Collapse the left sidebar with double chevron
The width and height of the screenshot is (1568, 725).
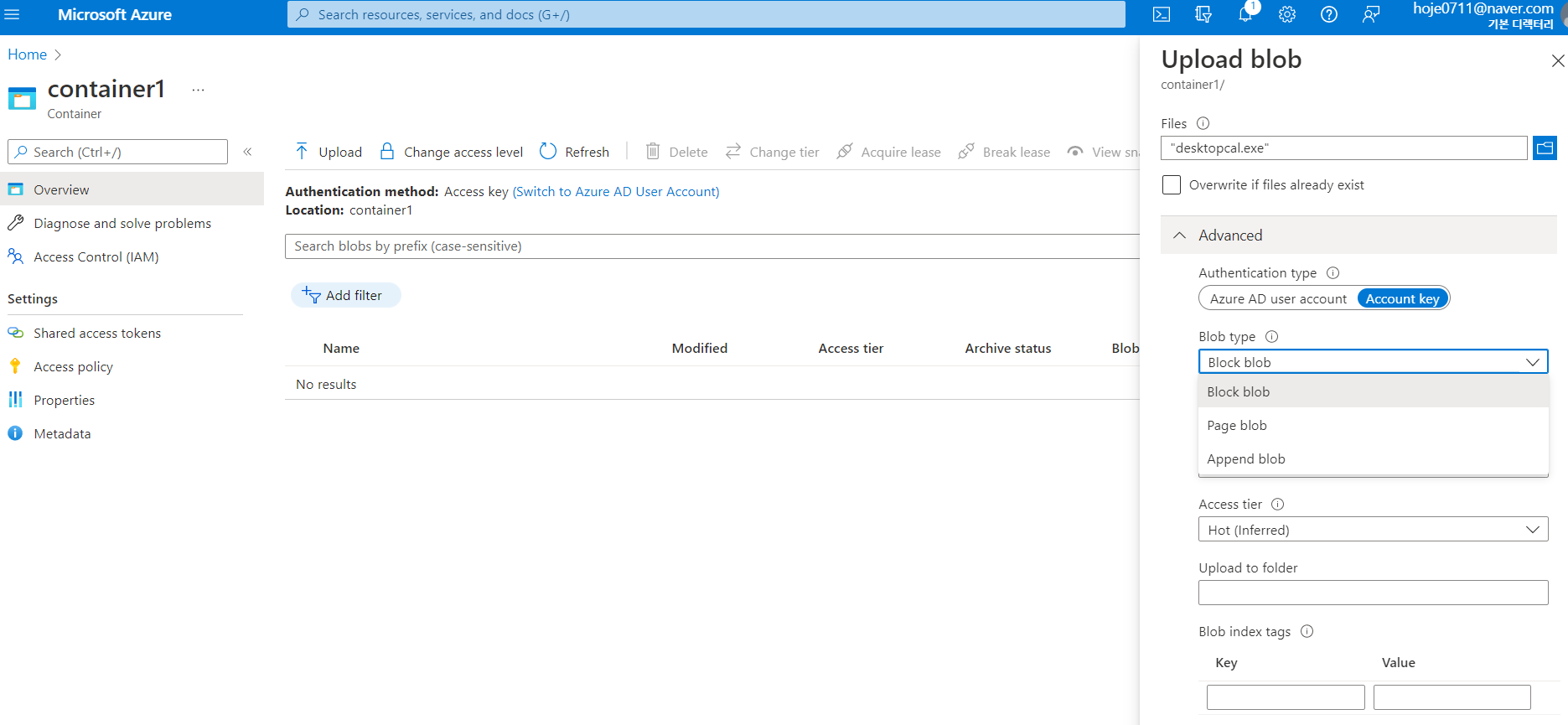[x=248, y=152]
